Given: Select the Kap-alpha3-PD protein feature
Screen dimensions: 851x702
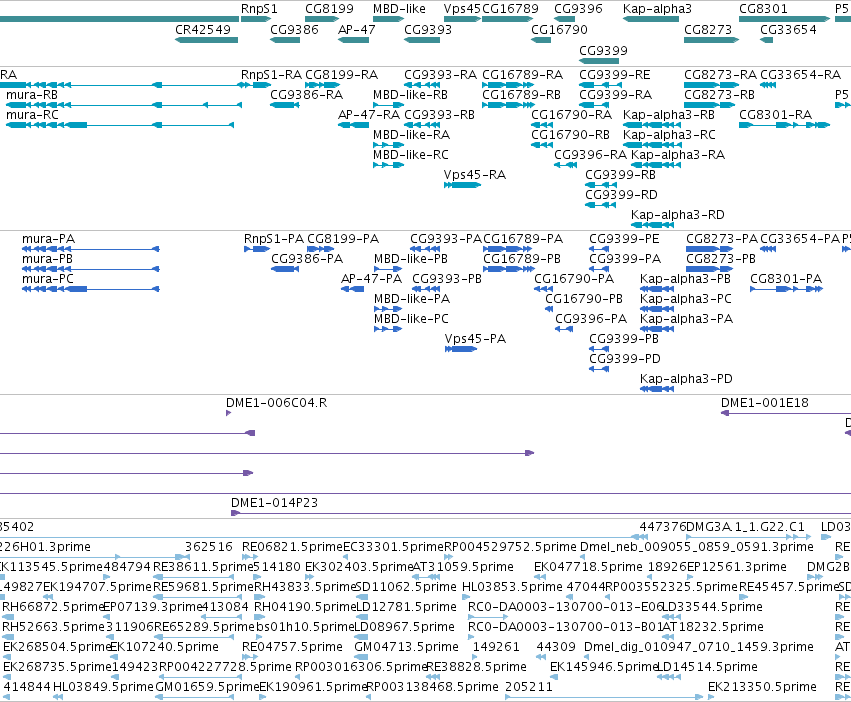Looking at the screenshot, I should tap(657, 389).
